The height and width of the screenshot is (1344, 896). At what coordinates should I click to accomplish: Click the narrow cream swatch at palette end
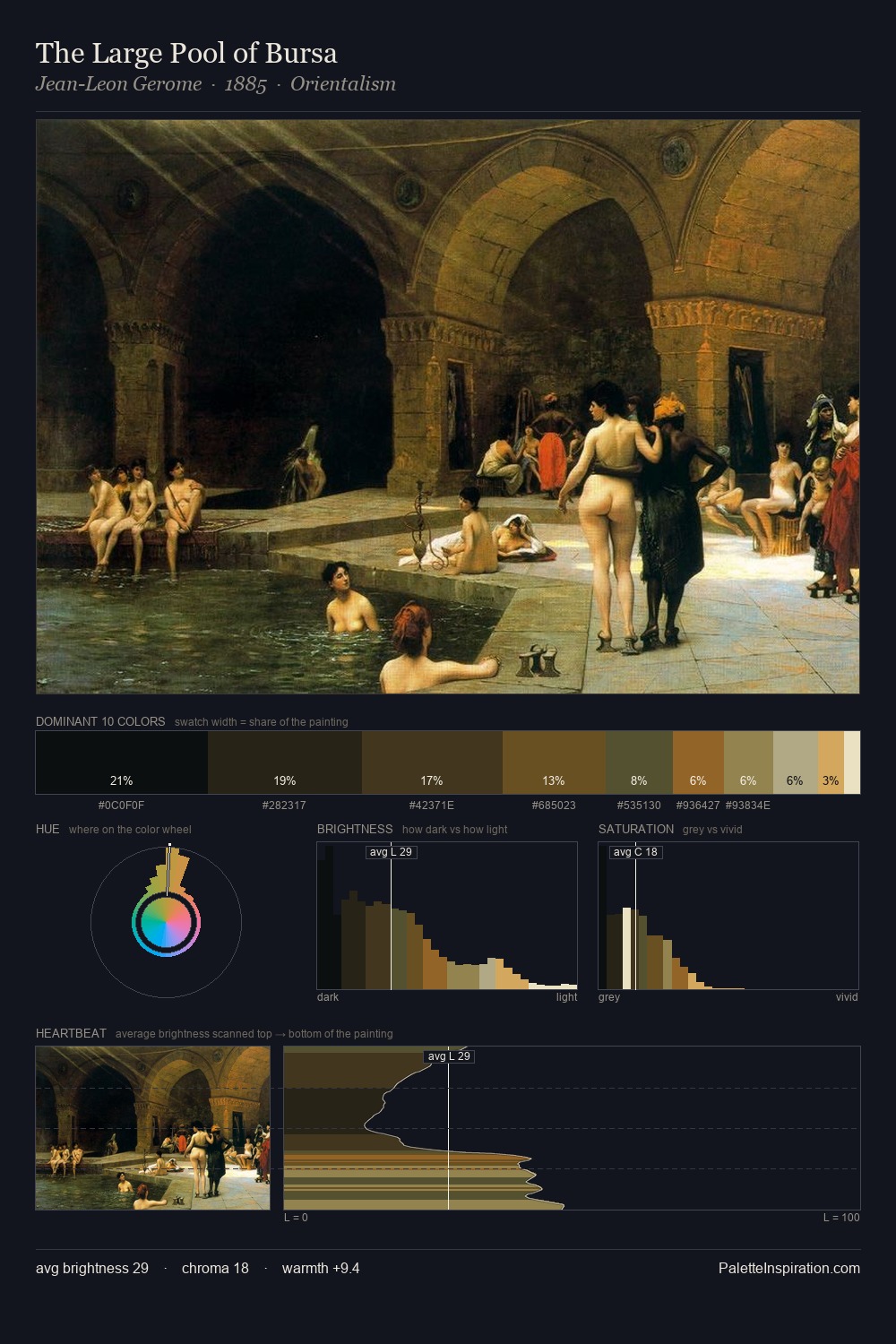click(x=852, y=762)
